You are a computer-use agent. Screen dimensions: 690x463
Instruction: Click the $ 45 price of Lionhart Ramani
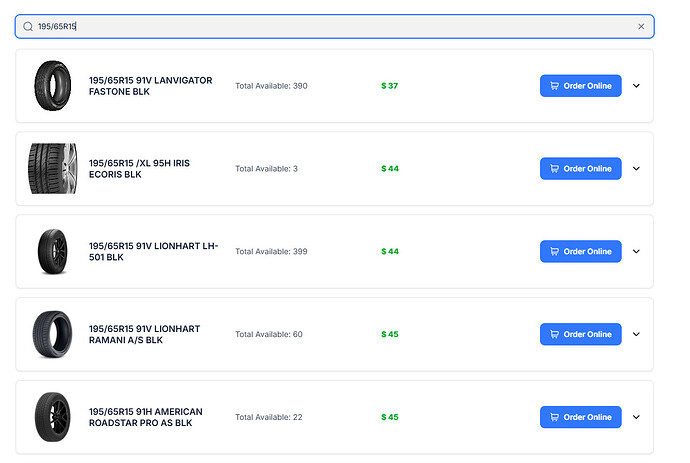tap(390, 334)
